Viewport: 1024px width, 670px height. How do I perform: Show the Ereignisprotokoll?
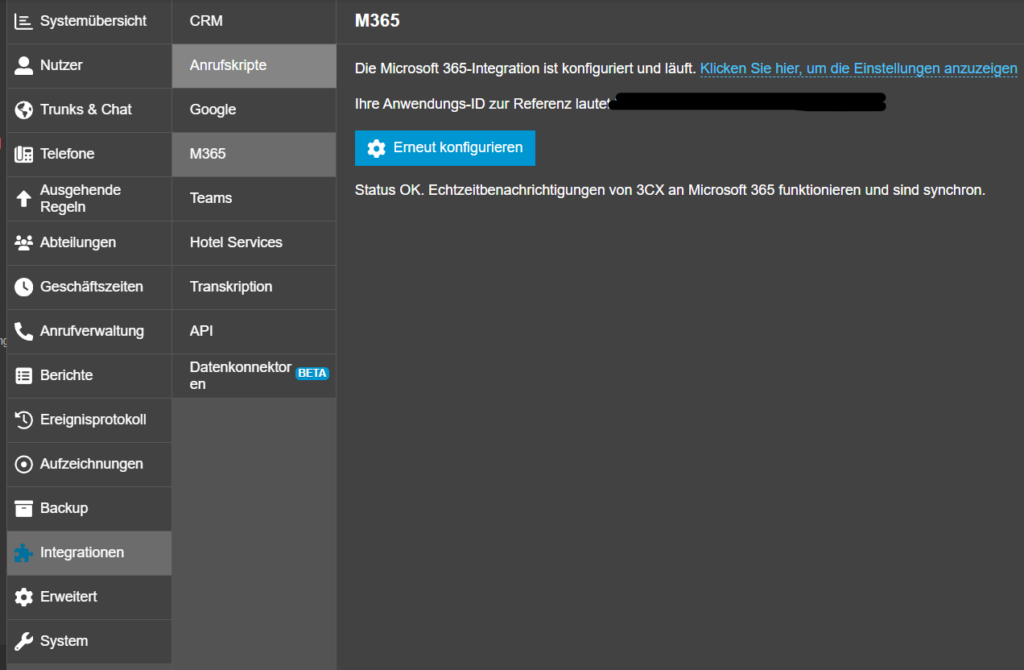tap(89, 420)
